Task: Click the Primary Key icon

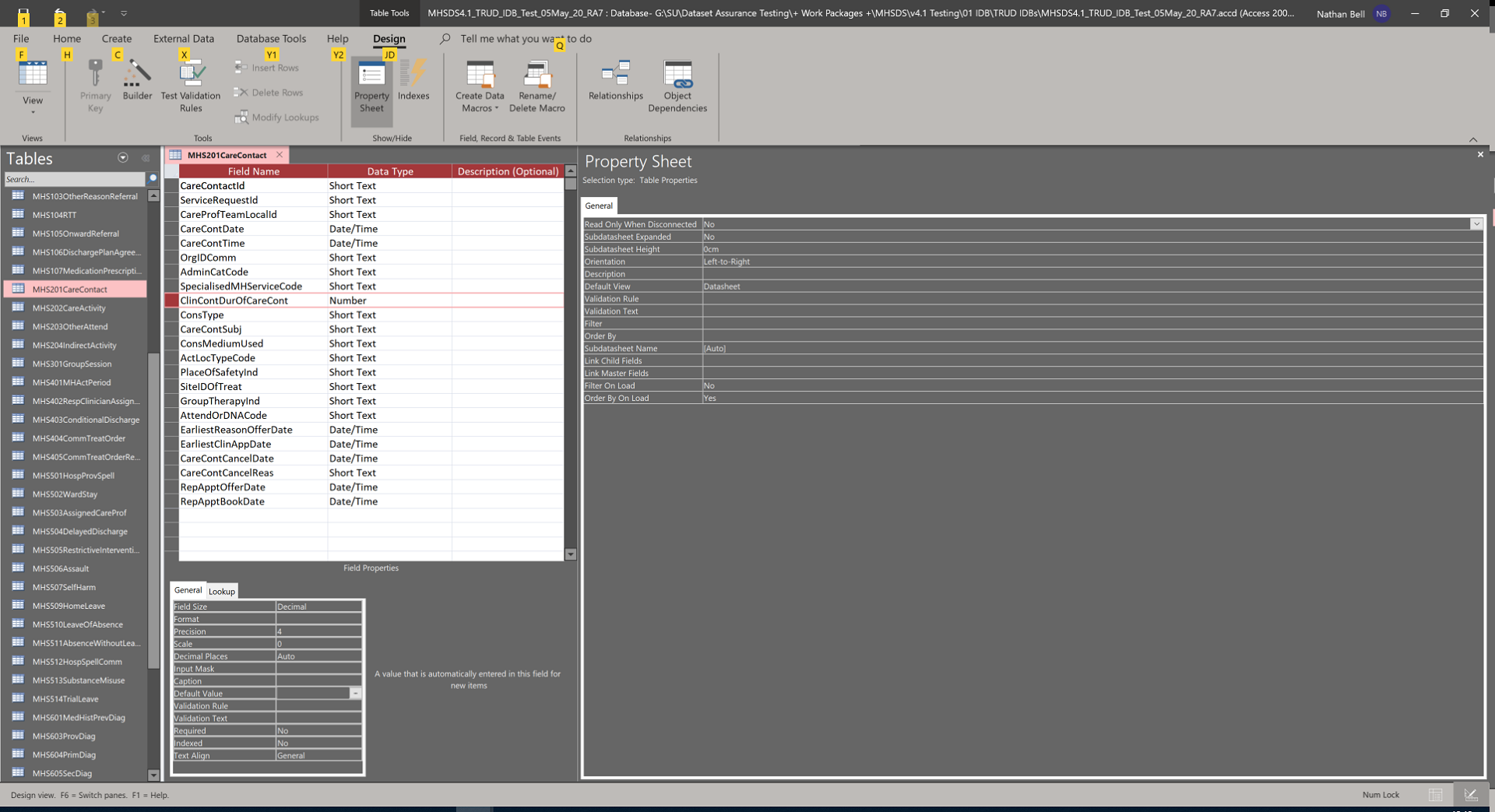Action: (96, 86)
